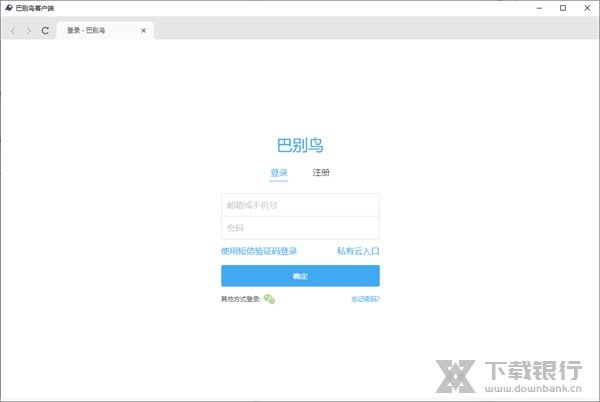Go forward with the right arrow icon
Viewport: 600px width, 402px height.
tap(29, 31)
